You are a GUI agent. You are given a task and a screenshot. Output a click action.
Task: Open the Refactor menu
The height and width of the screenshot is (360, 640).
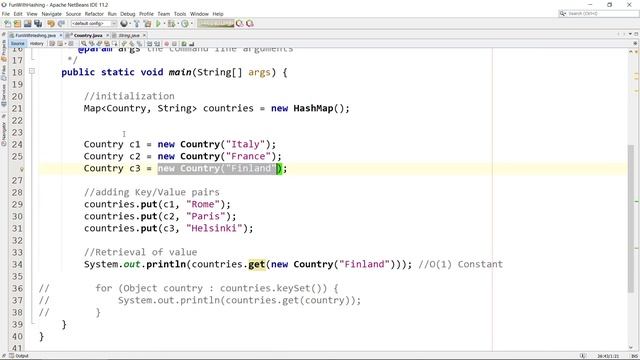pos(94,14)
